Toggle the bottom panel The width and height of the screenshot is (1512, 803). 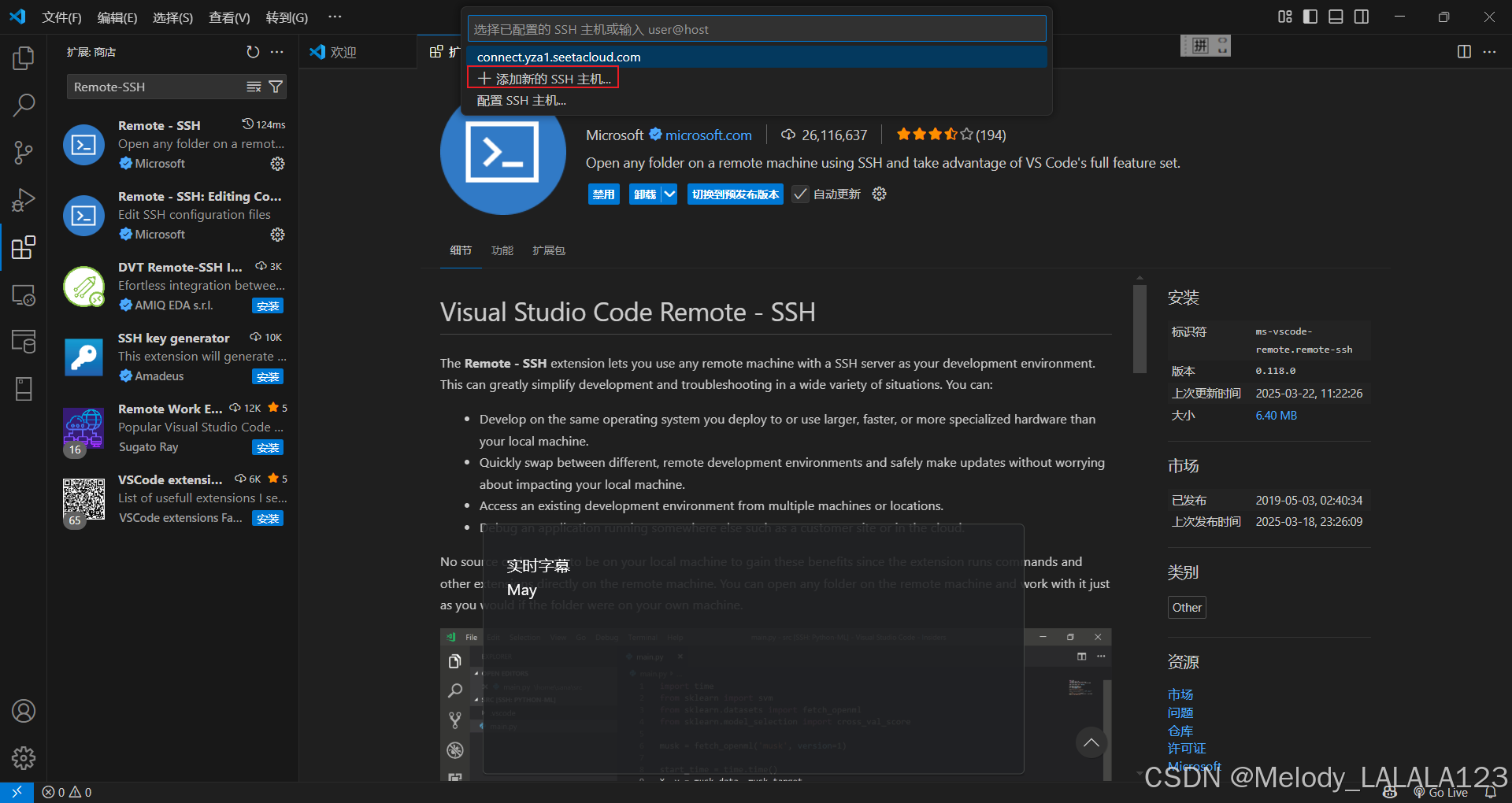[x=1336, y=17]
